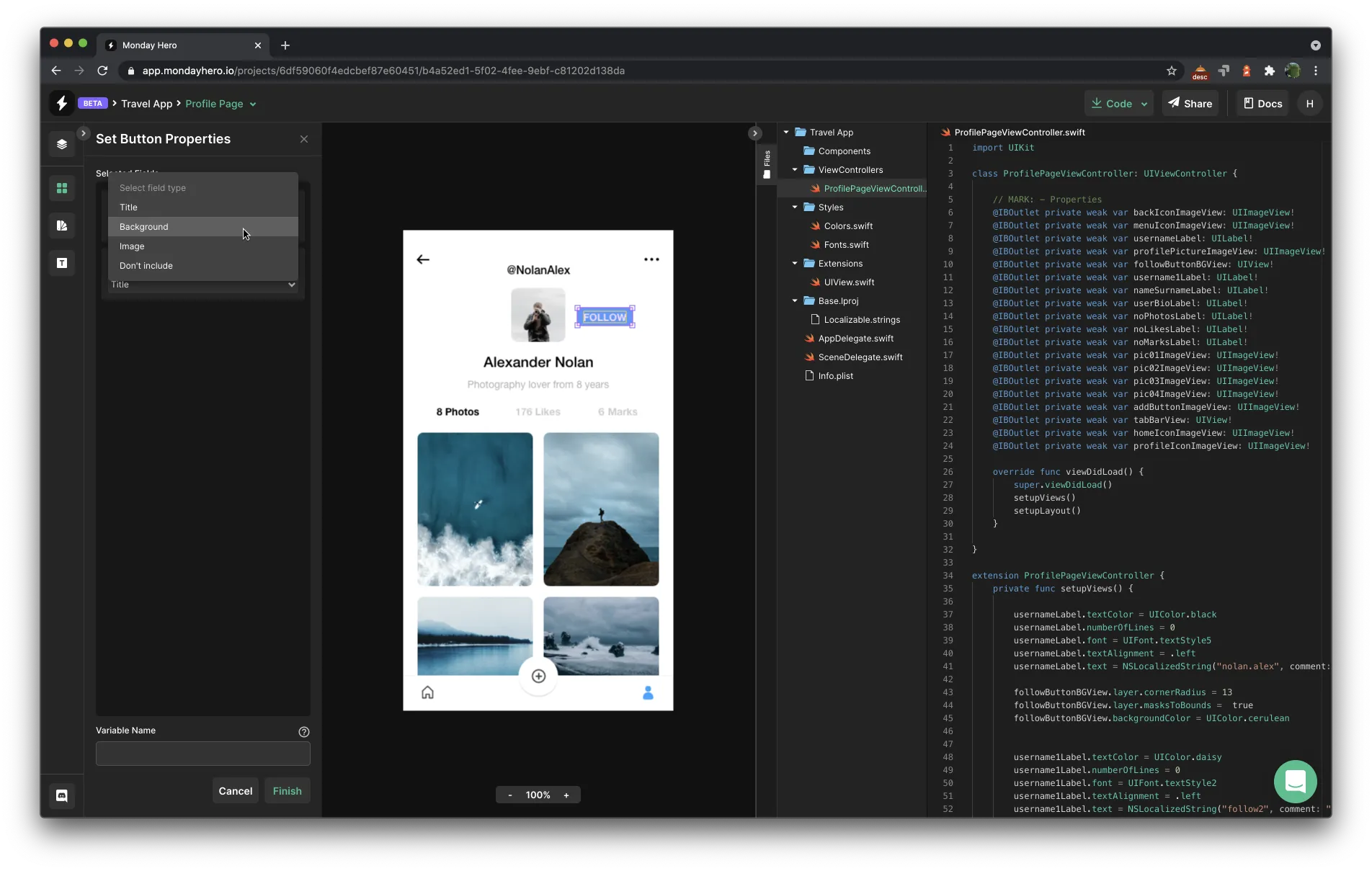Zoom out with the minus button

pyautogui.click(x=510, y=795)
